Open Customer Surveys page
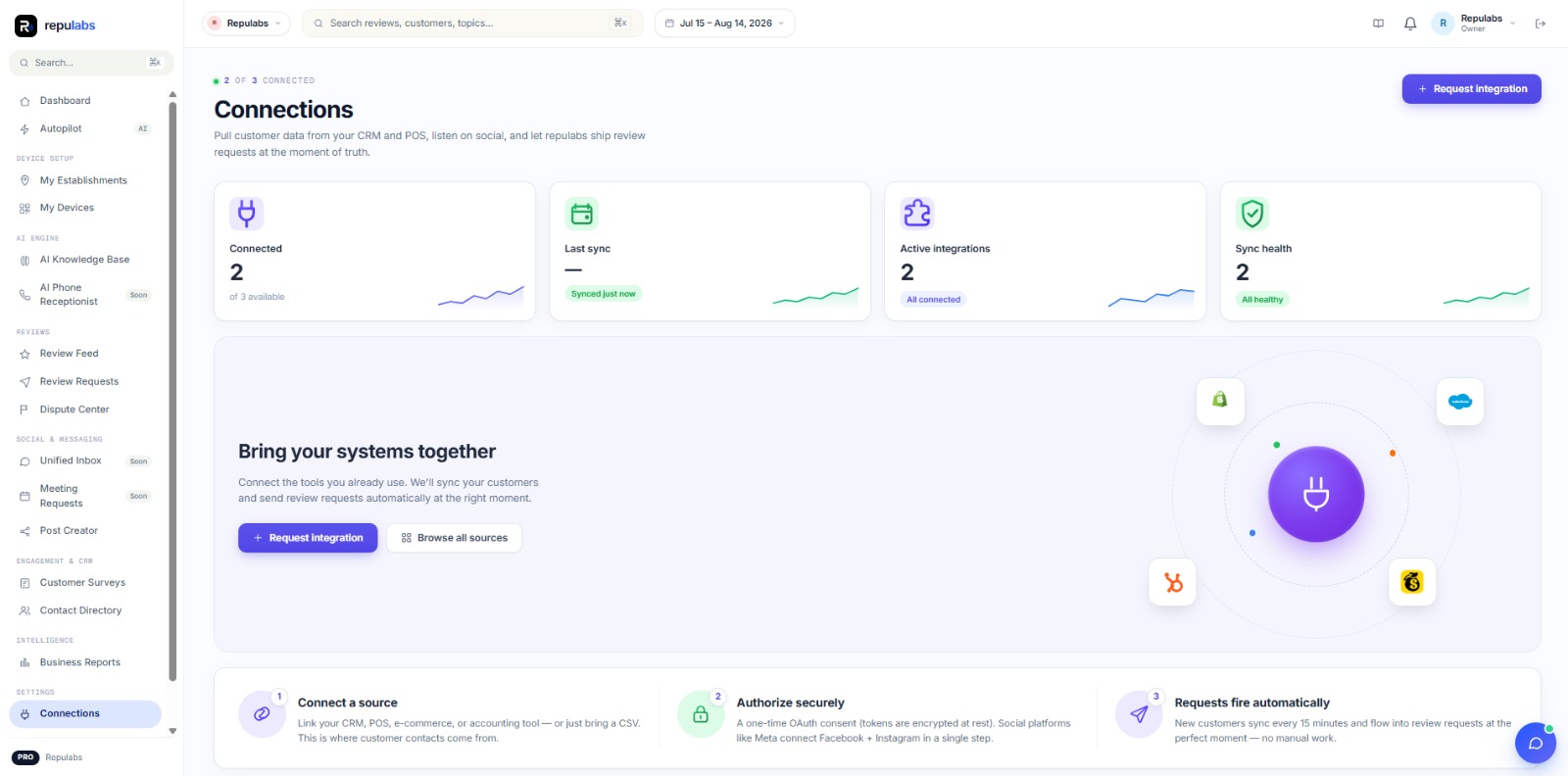This screenshot has width=1568, height=776. click(x=85, y=582)
